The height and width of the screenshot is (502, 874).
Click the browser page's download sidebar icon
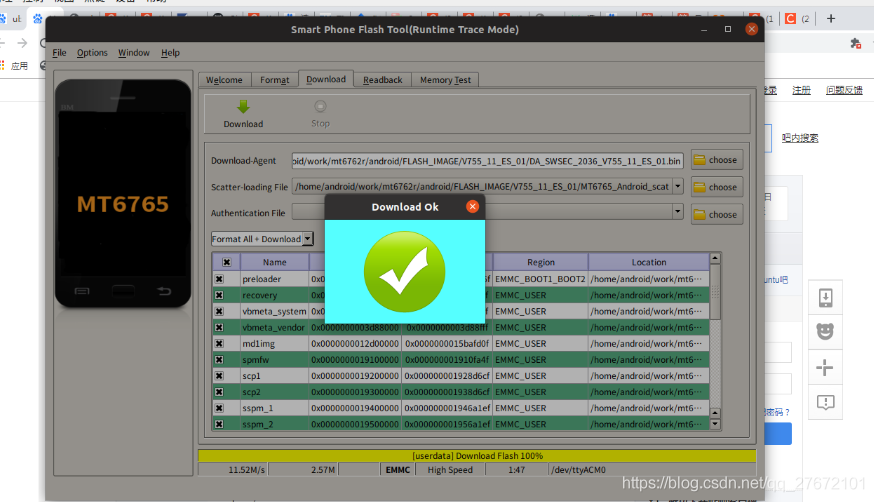point(826,298)
